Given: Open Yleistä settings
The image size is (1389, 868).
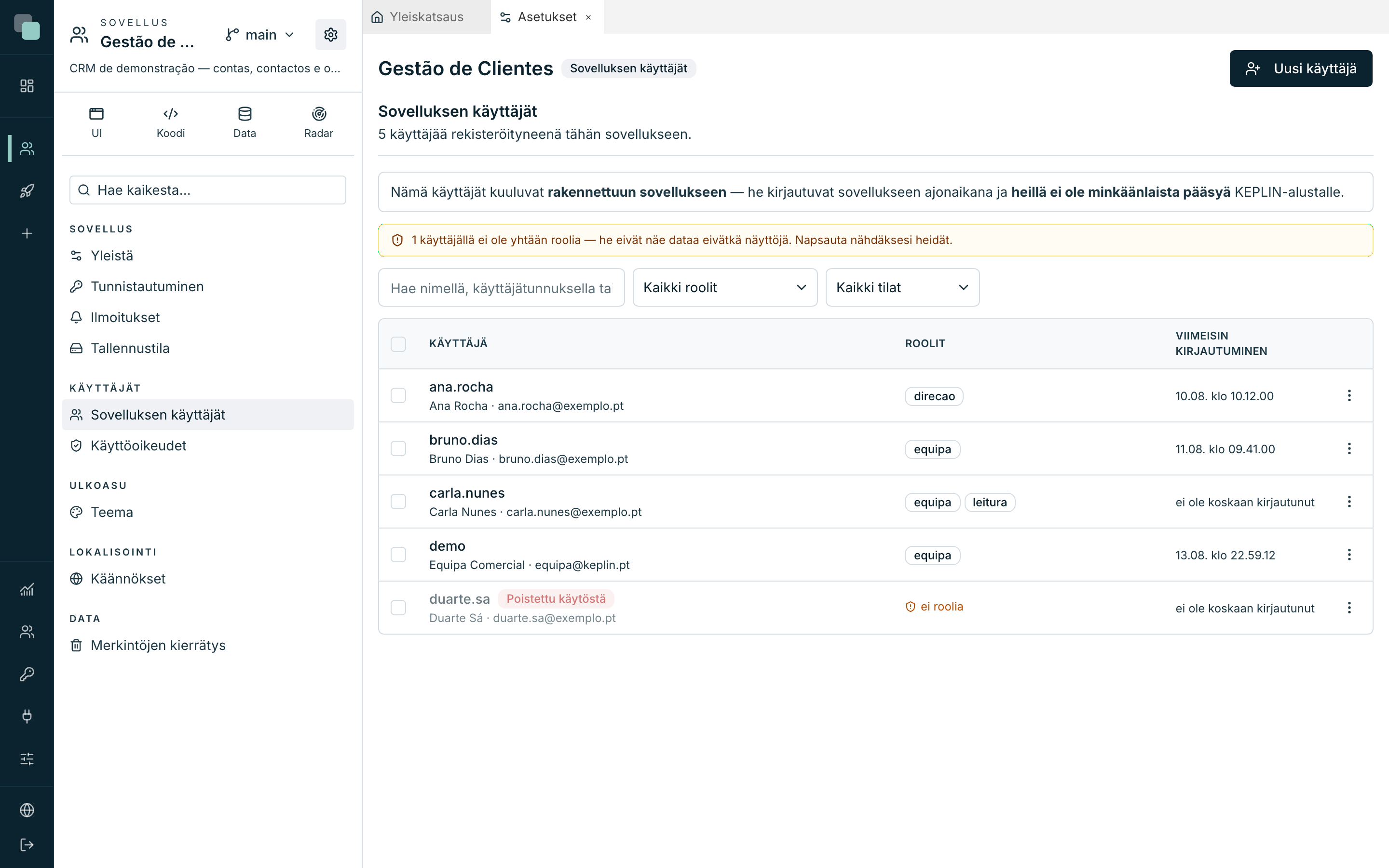Looking at the screenshot, I should (208, 256).
